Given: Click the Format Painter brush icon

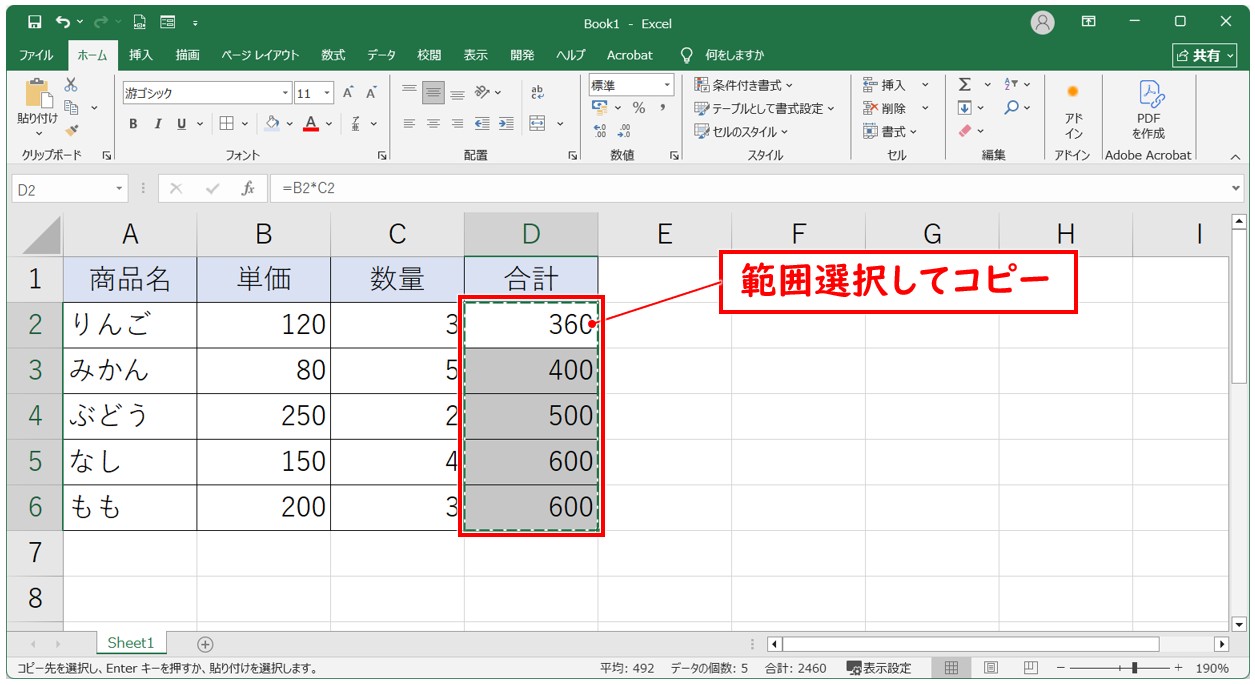Looking at the screenshot, I should (x=71, y=130).
